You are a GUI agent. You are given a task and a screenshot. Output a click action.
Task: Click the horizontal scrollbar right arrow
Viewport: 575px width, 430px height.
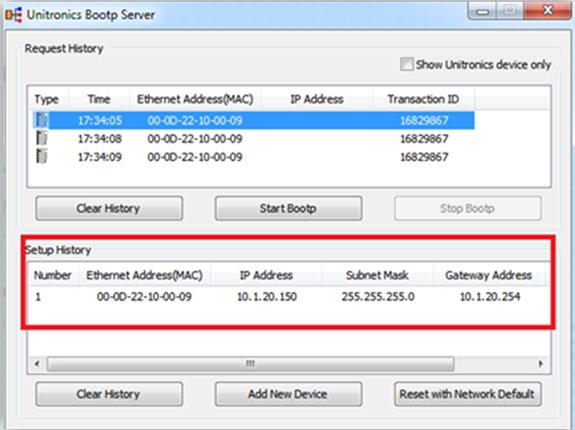pos(541,364)
